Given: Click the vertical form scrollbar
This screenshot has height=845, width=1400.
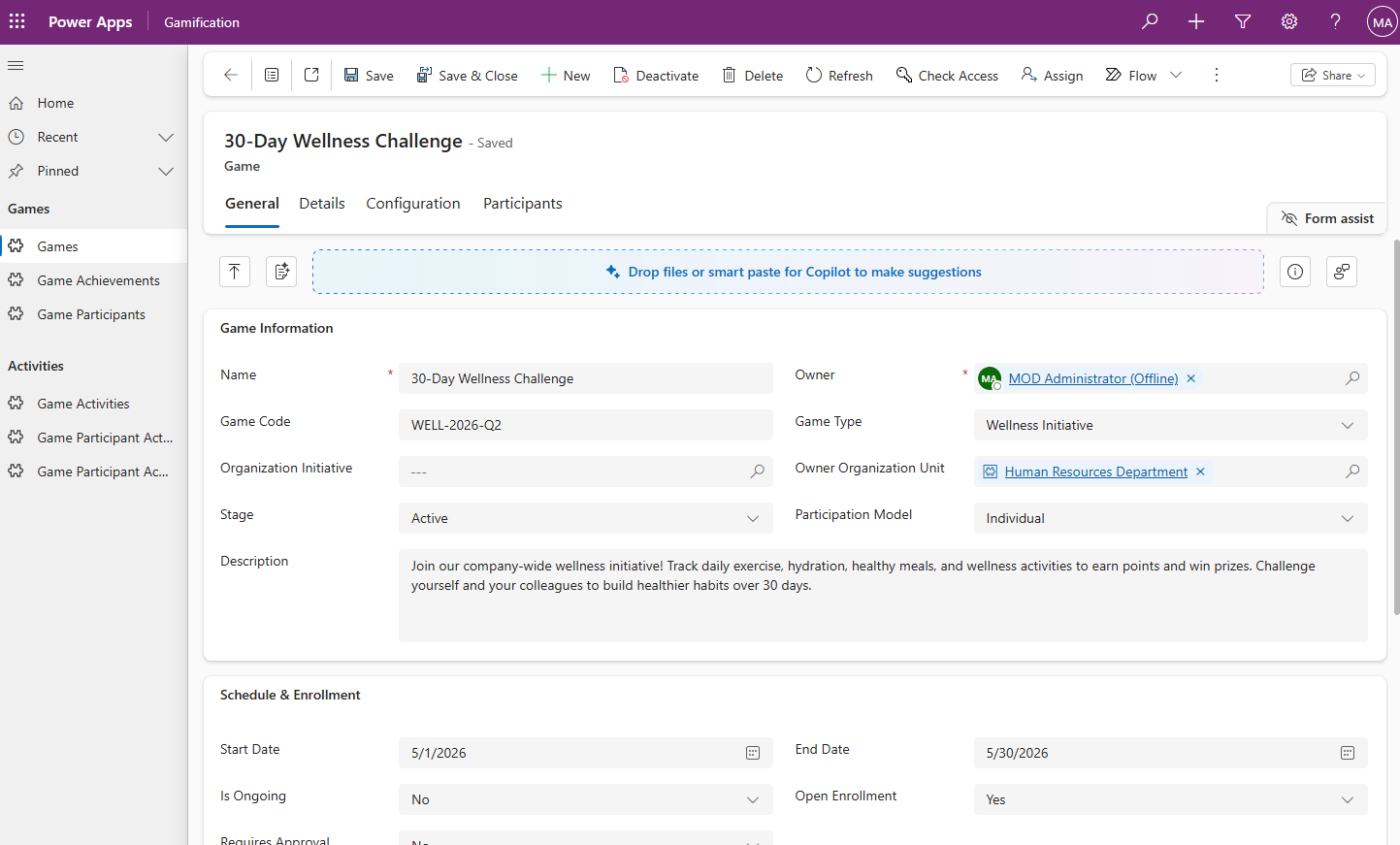Looking at the screenshot, I should (1396, 427).
